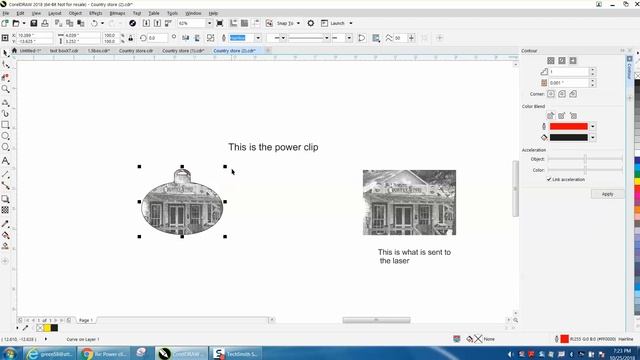This screenshot has height=360, width=640.
Task: Choose the third contour direction button
Action: click(573, 60)
